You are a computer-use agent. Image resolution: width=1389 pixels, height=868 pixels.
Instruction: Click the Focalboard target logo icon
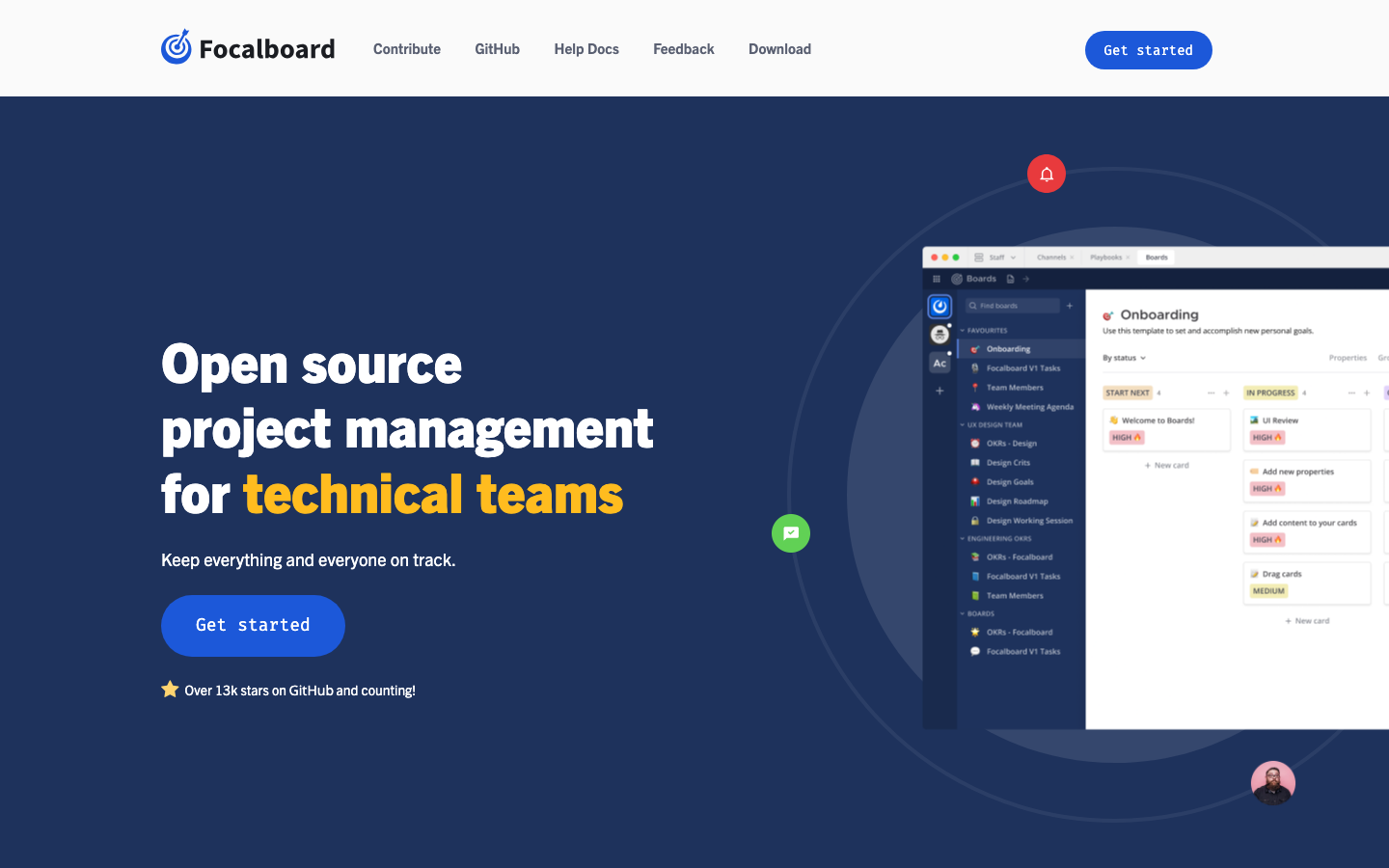tap(177, 46)
